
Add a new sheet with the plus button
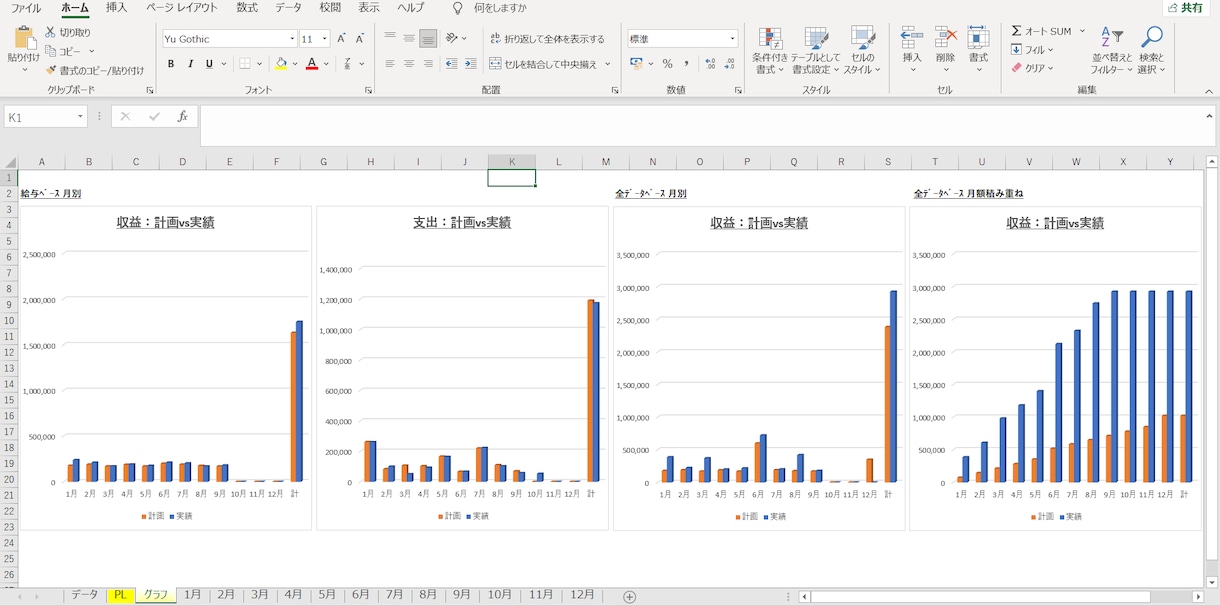tap(629, 596)
